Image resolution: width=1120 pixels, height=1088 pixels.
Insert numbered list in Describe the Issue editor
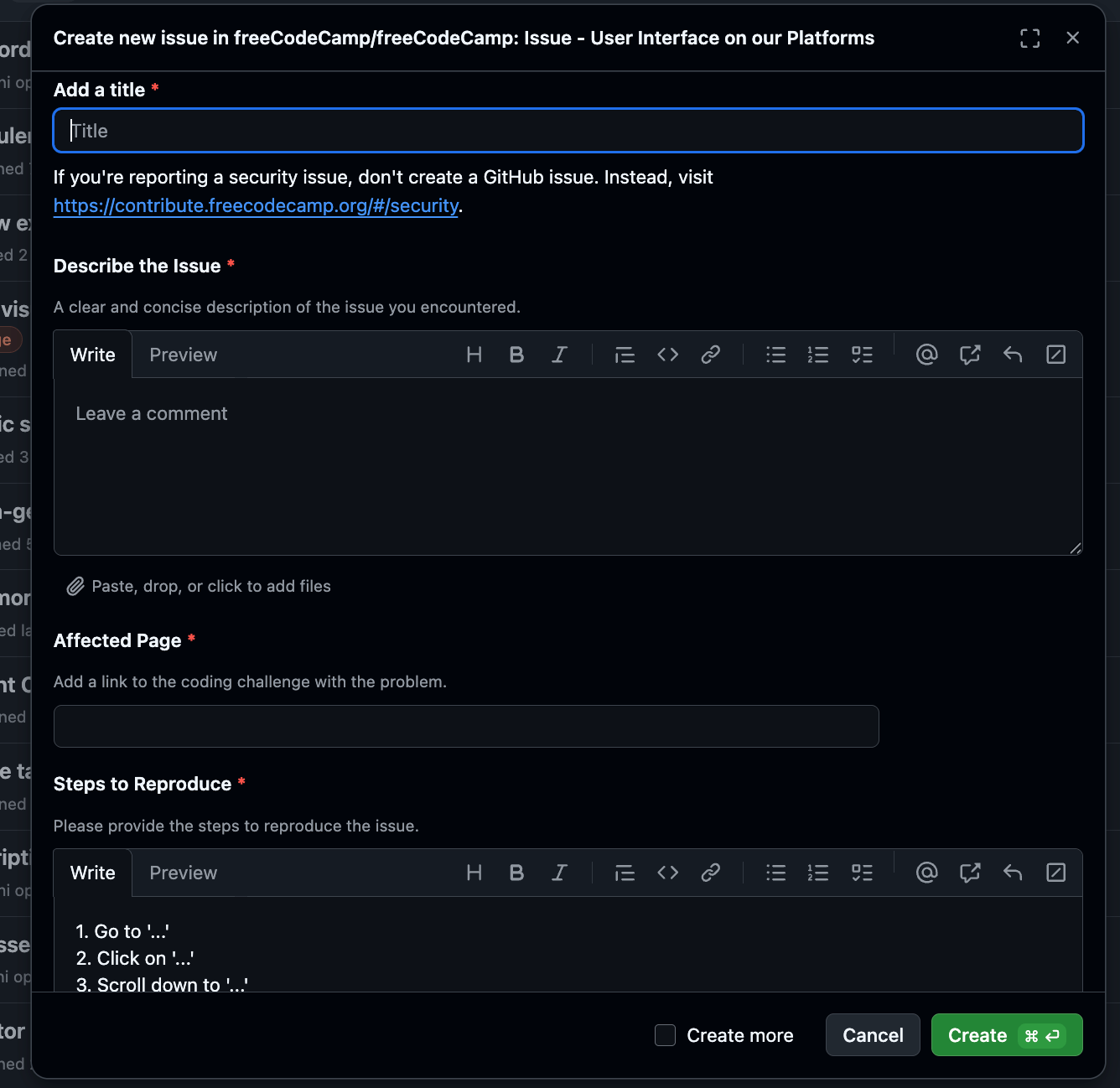[818, 355]
